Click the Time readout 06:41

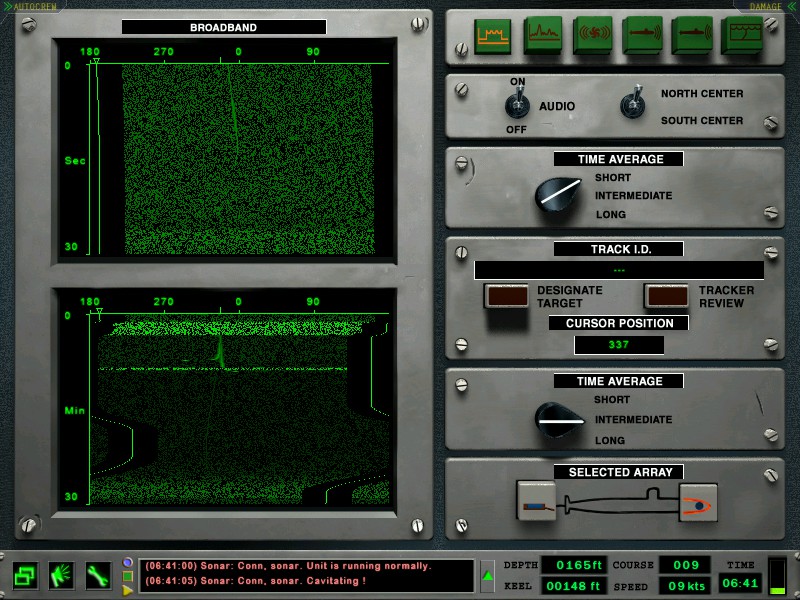[x=740, y=583]
